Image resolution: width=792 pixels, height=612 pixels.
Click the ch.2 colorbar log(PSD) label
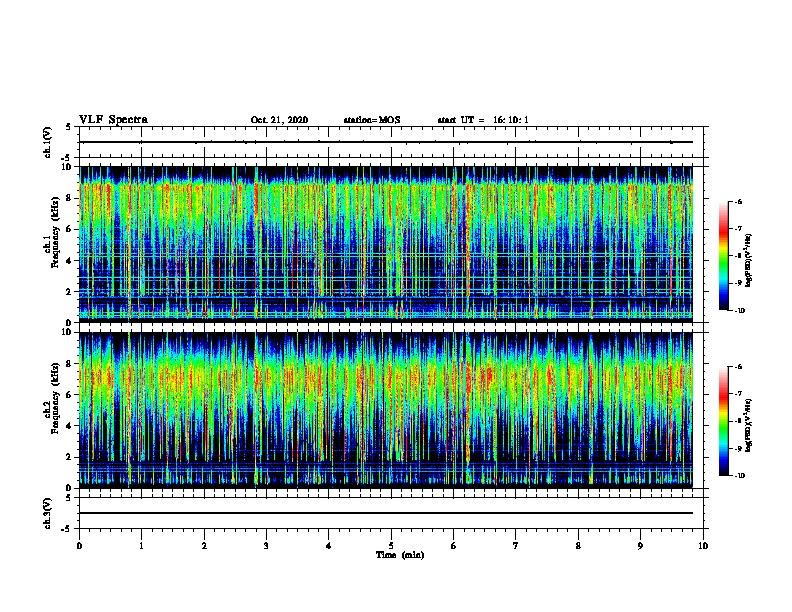(x=749, y=425)
